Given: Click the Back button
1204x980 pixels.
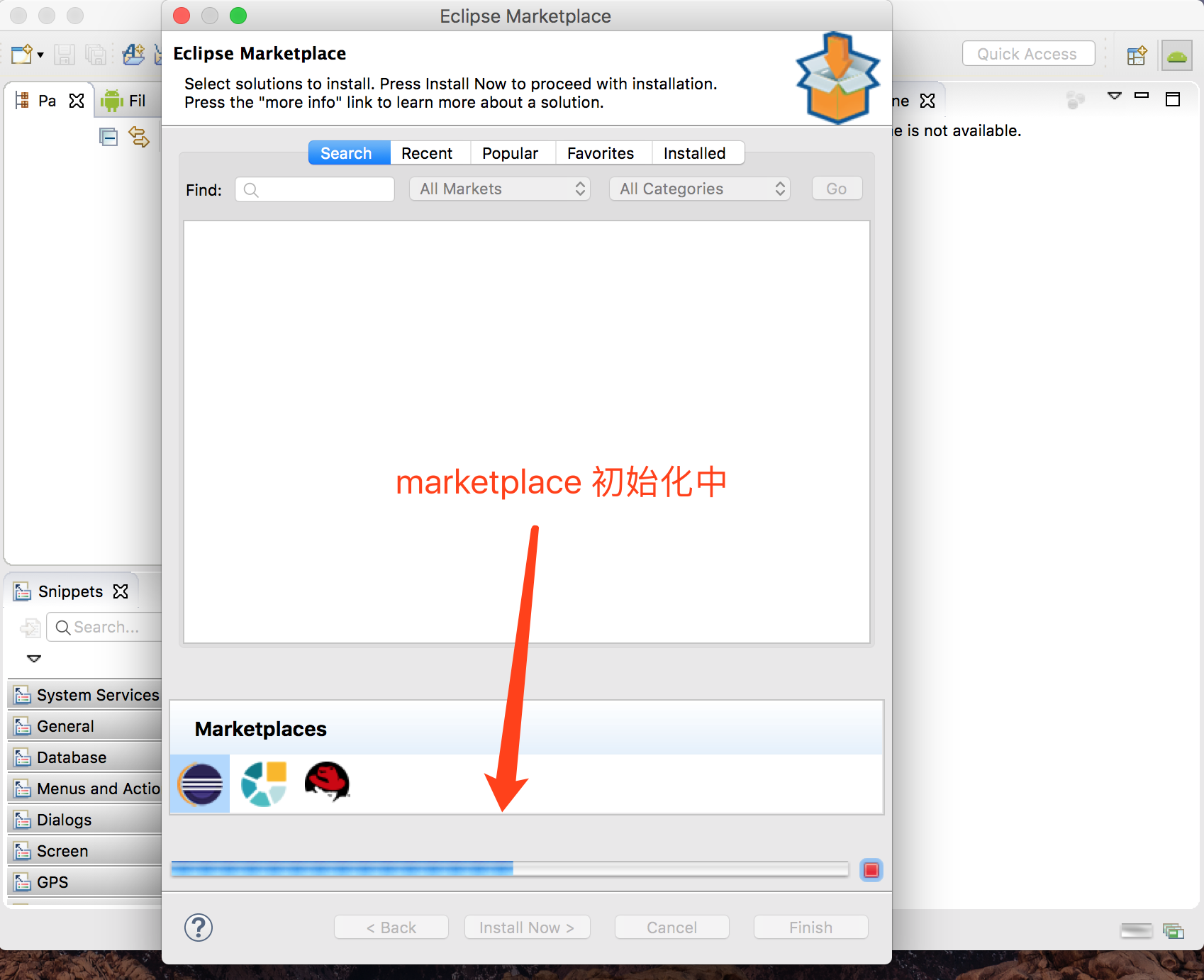Looking at the screenshot, I should [391, 927].
